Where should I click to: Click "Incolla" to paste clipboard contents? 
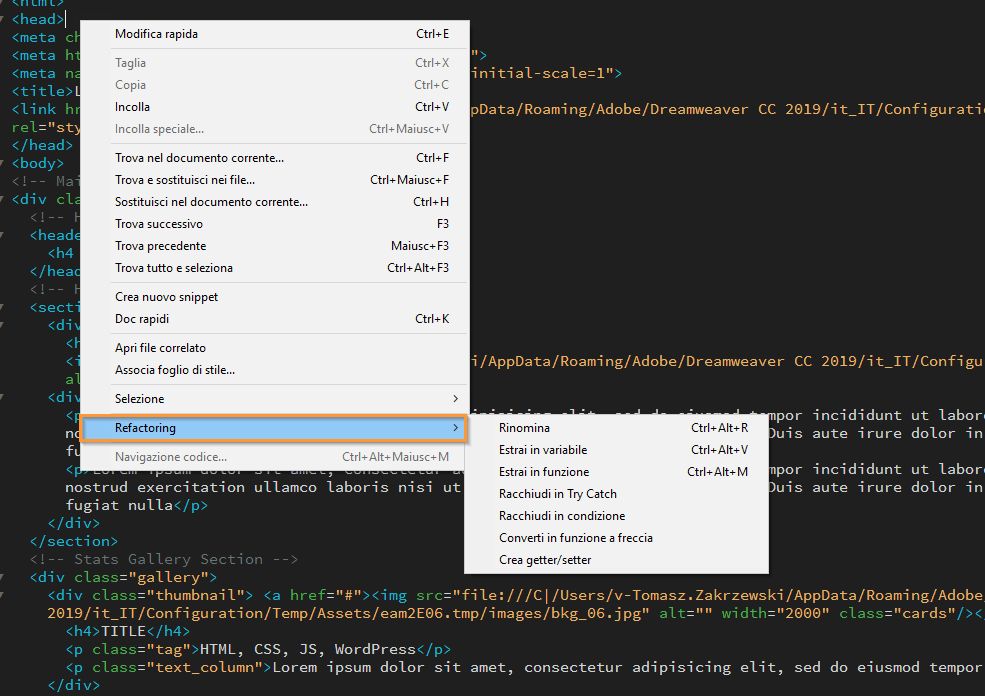131,107
